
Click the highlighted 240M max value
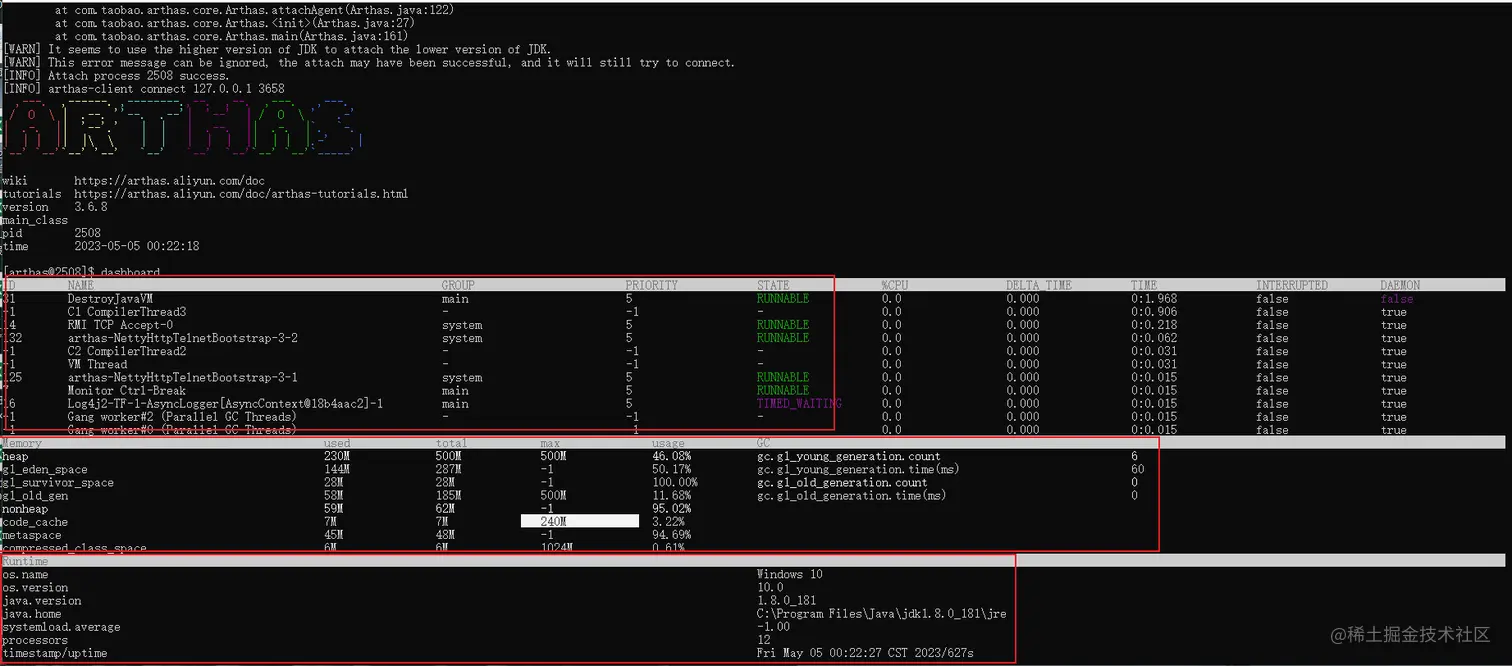(x=579, y=521)
